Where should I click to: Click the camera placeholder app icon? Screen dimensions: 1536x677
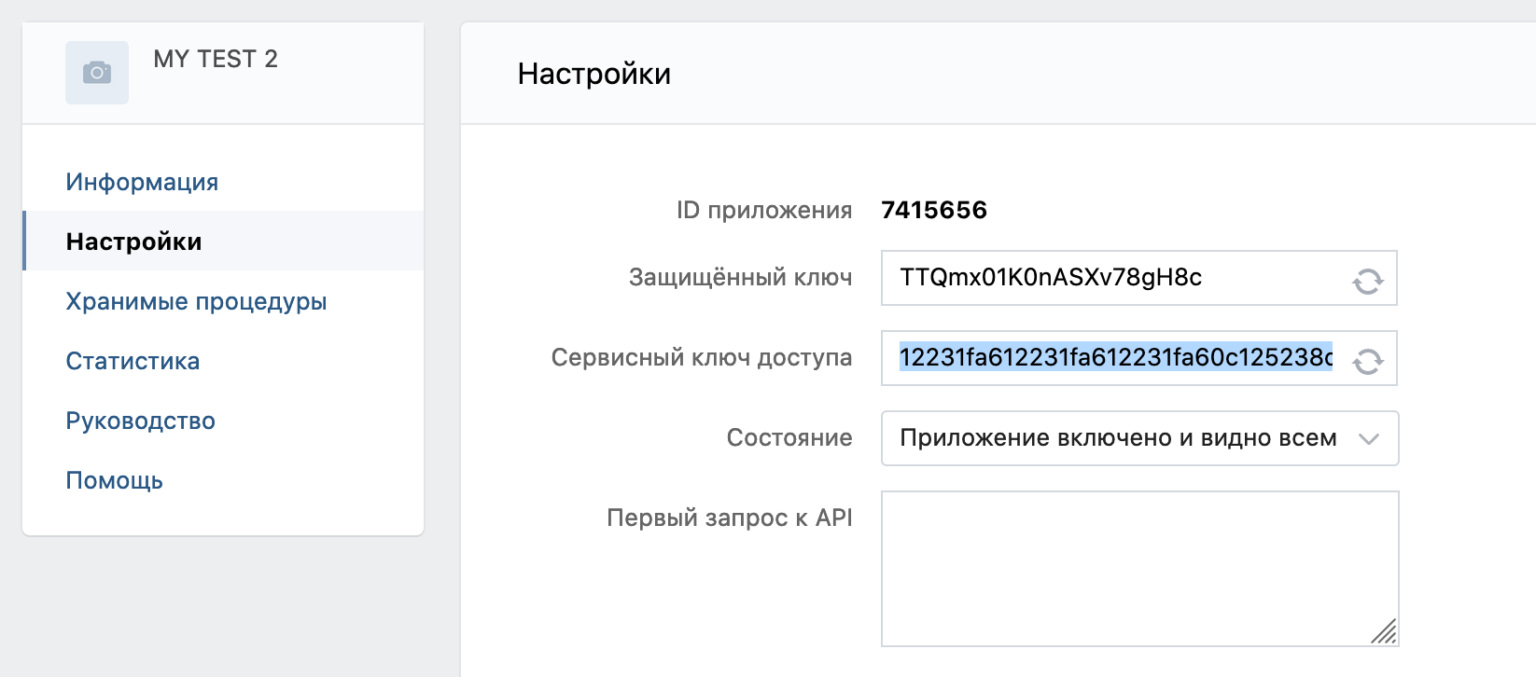tap(97, 73)
